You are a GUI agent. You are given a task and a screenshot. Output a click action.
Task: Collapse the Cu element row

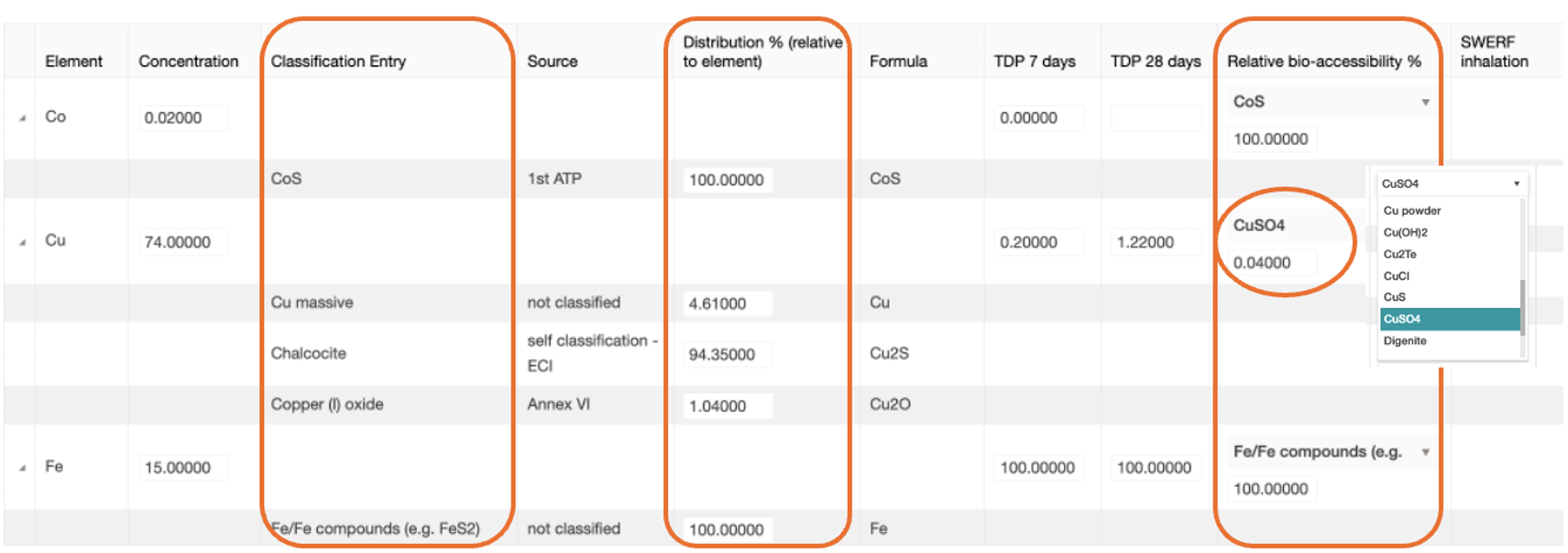coord(23,243)
